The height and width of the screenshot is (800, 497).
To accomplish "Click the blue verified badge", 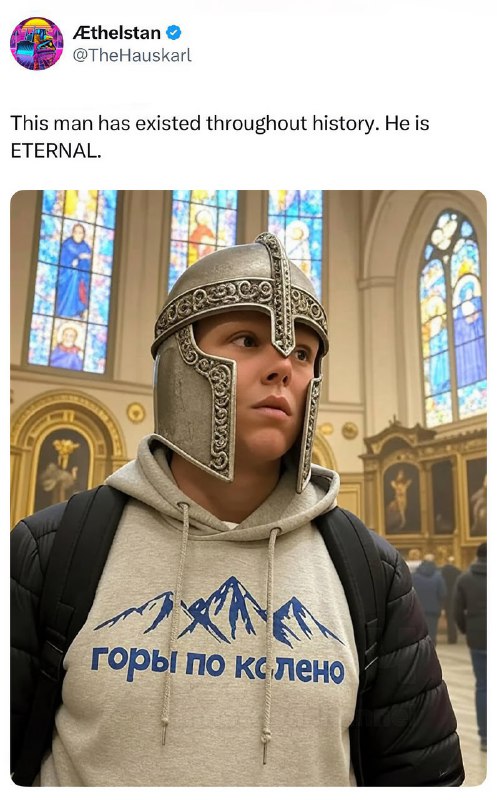I will coord(174,33).
